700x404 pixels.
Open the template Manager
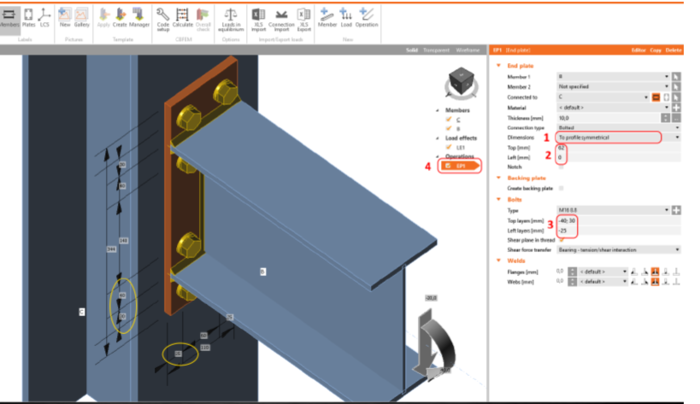[139, 18]
